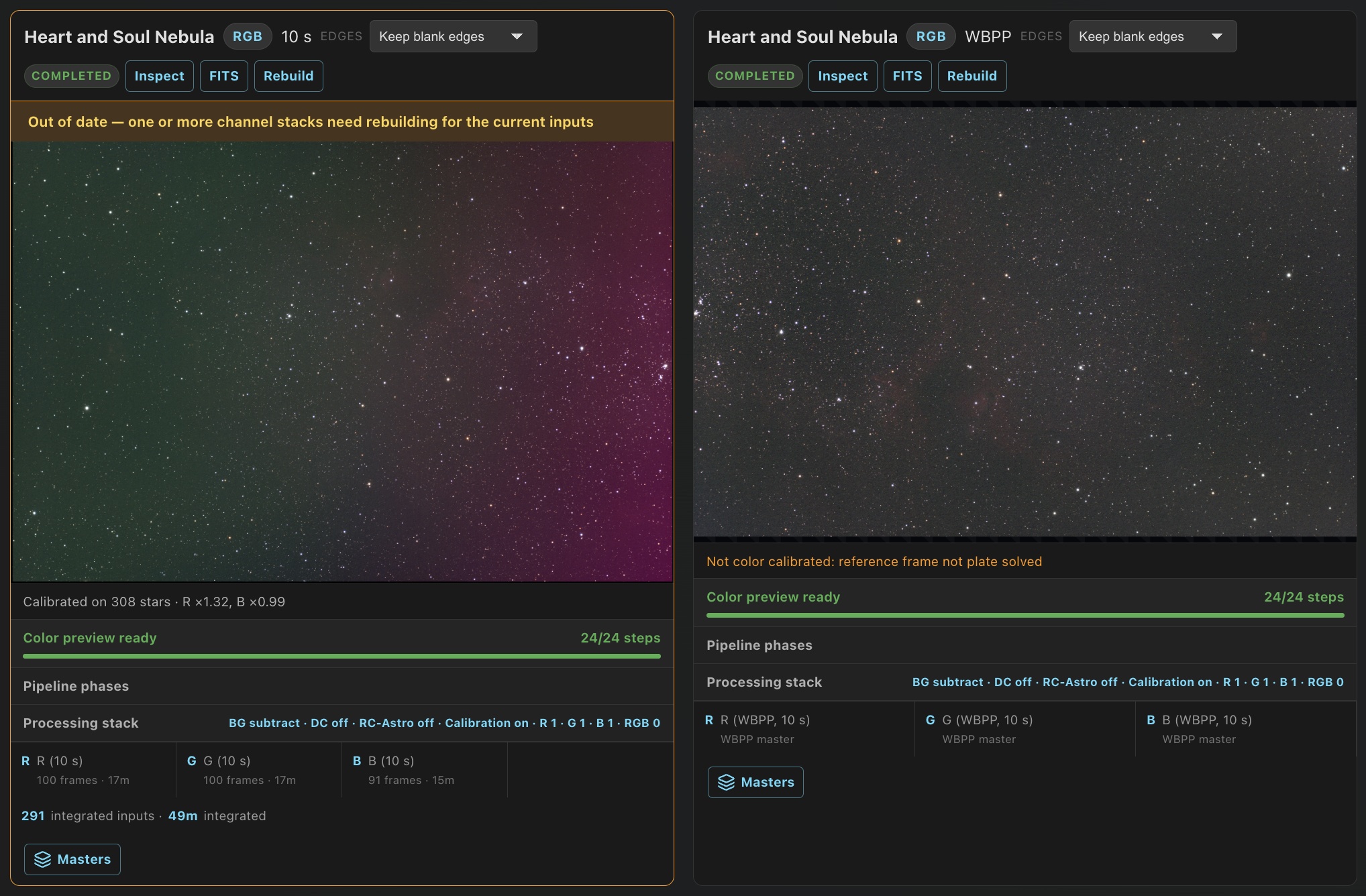Click the WBPP card title Heart and Soul Nebula
1366x896 pixels.
[x=802, y=36]
